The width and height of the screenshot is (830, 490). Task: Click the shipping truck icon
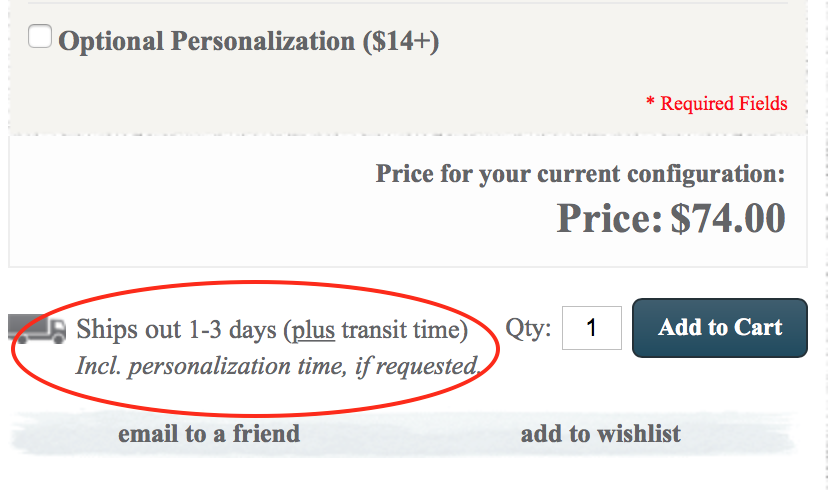click(x=37, y=328)
